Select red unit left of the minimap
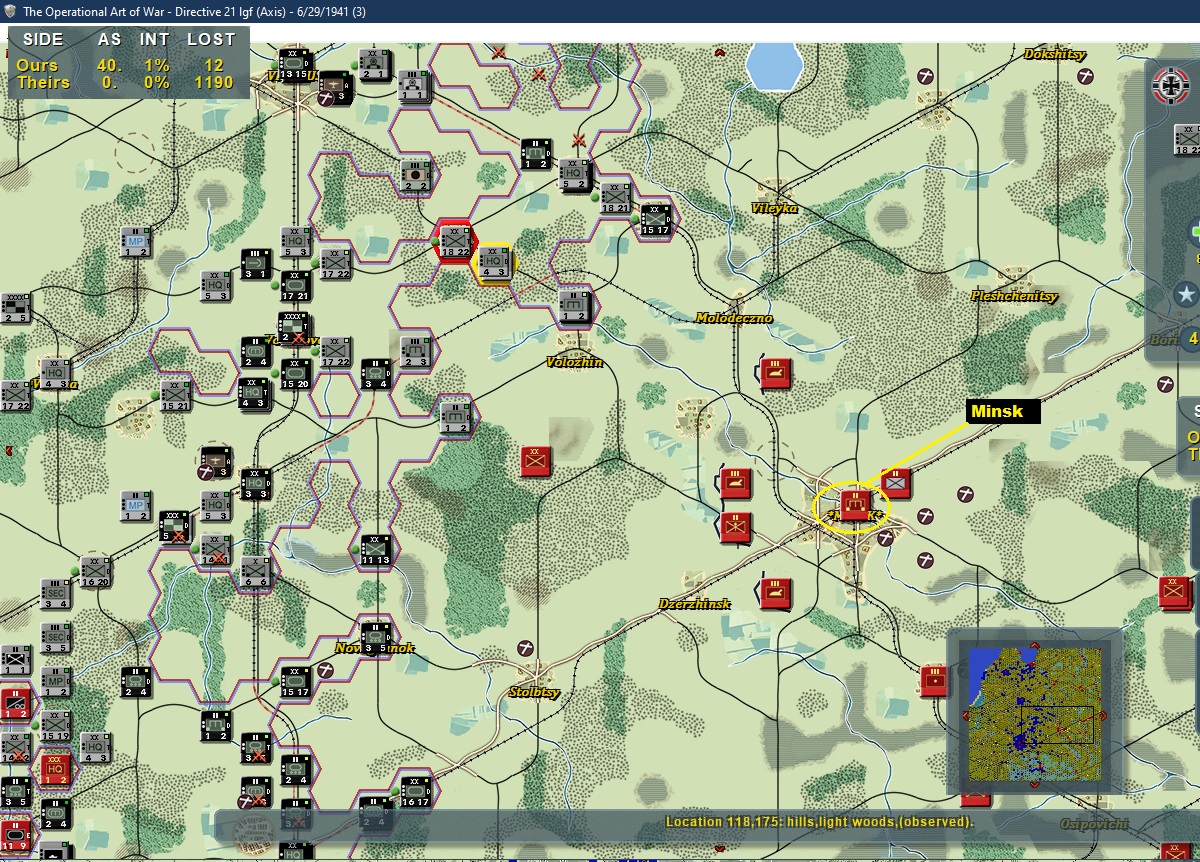The width and height of the screenshot is (1200, 862). [936, 681]
